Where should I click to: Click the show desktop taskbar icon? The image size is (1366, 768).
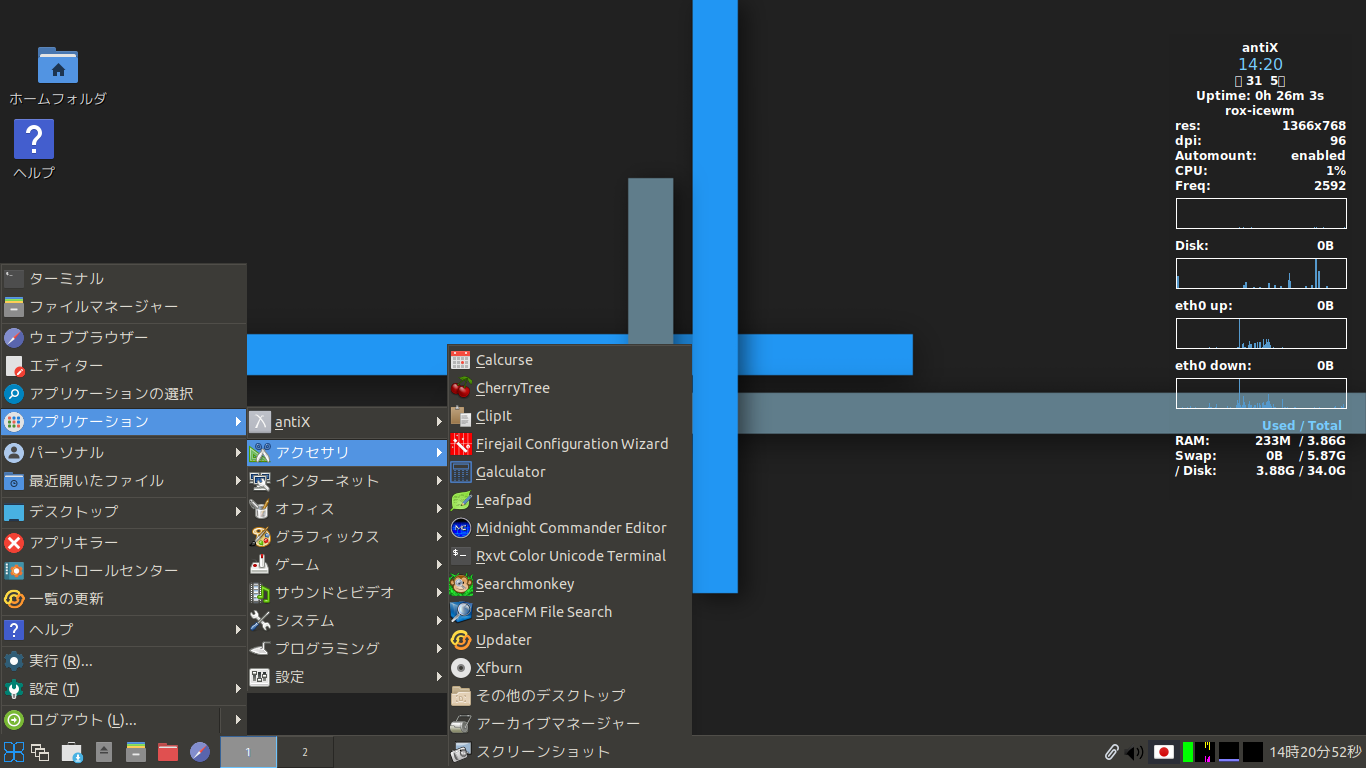tap(41, 752)
